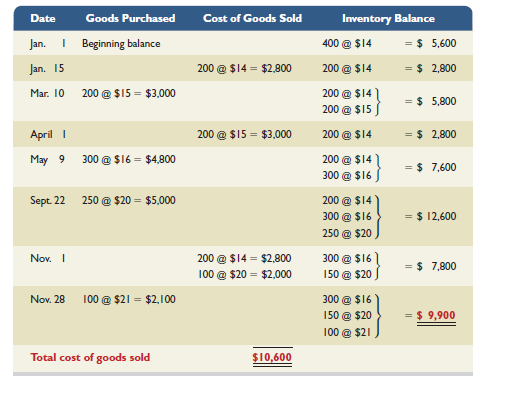Screen dimensions: 508x394
Task: Select the Jan. 15 date cell
Action: click(47, 69)
